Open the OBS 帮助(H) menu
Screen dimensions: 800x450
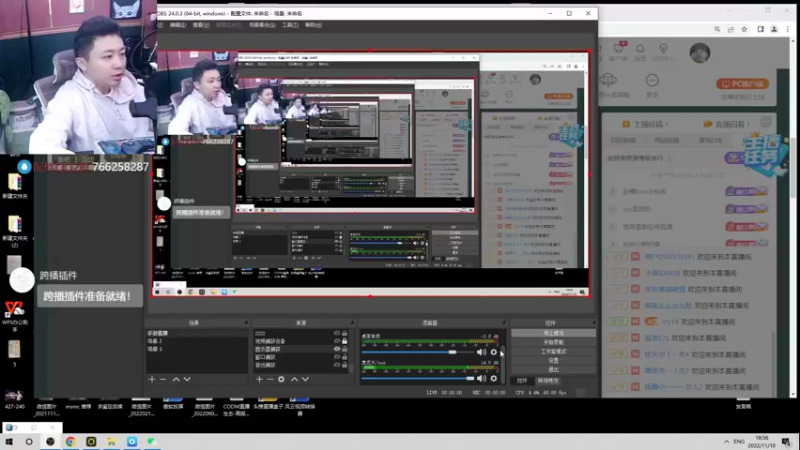[x=313, y=25]
